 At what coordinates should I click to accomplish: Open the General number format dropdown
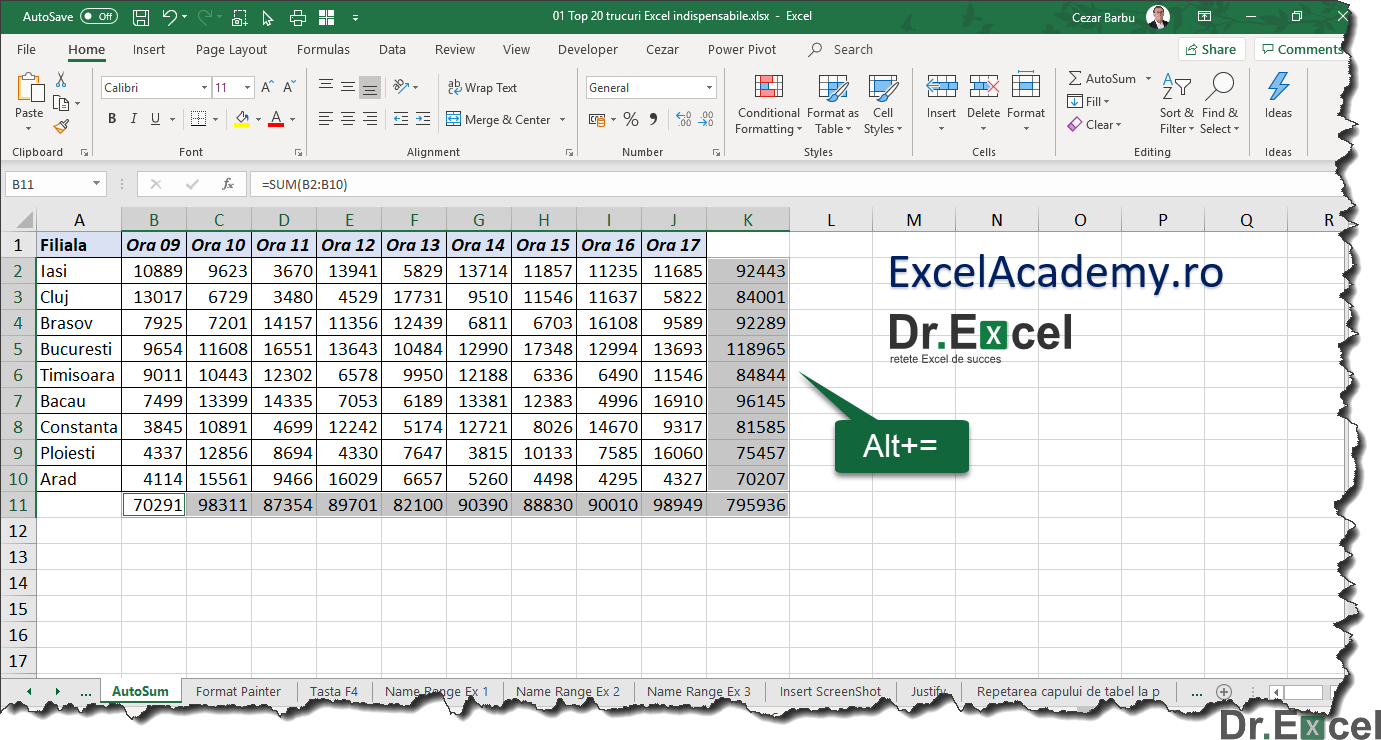click(x=710, y=87)
